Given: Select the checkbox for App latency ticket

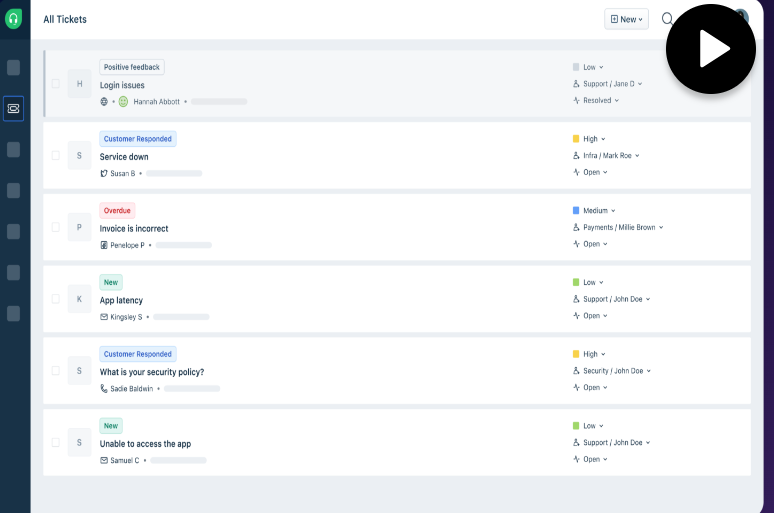Looking at the screenshot, I should pos(56,299).
